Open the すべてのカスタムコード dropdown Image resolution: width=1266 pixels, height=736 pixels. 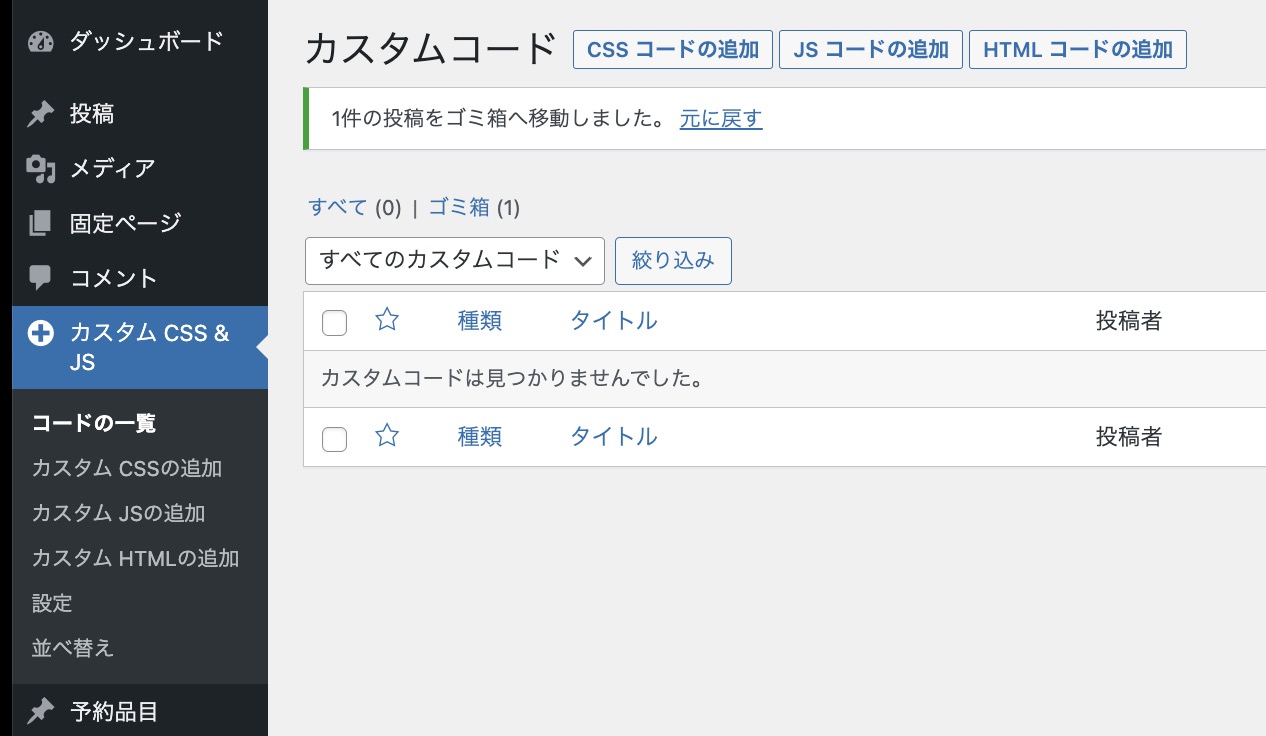pos(454,260)
